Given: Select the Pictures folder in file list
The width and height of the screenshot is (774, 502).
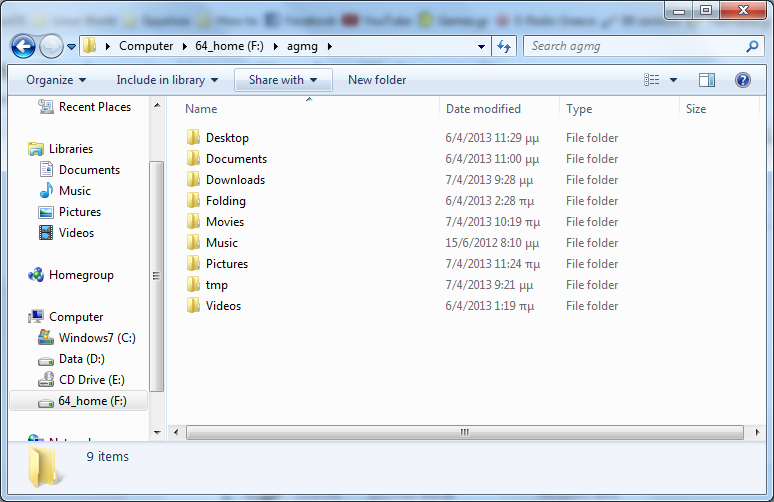Looking at the screenshot, I should click(x=227, y=264).
